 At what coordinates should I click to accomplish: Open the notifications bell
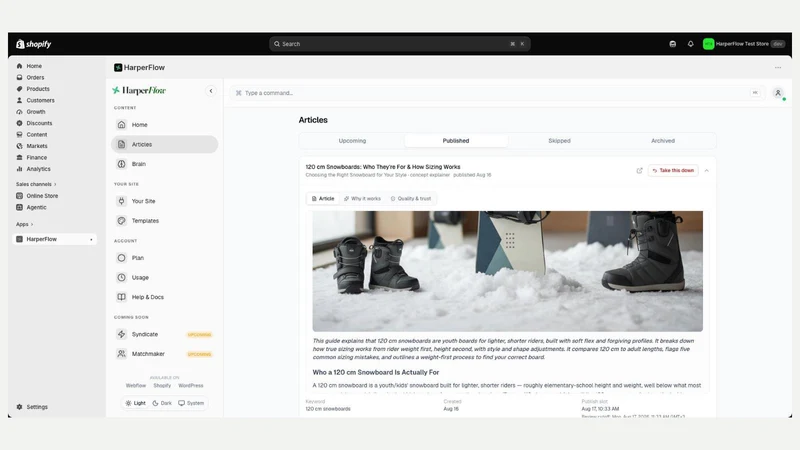pyautogui.click(x=690, y=44)
